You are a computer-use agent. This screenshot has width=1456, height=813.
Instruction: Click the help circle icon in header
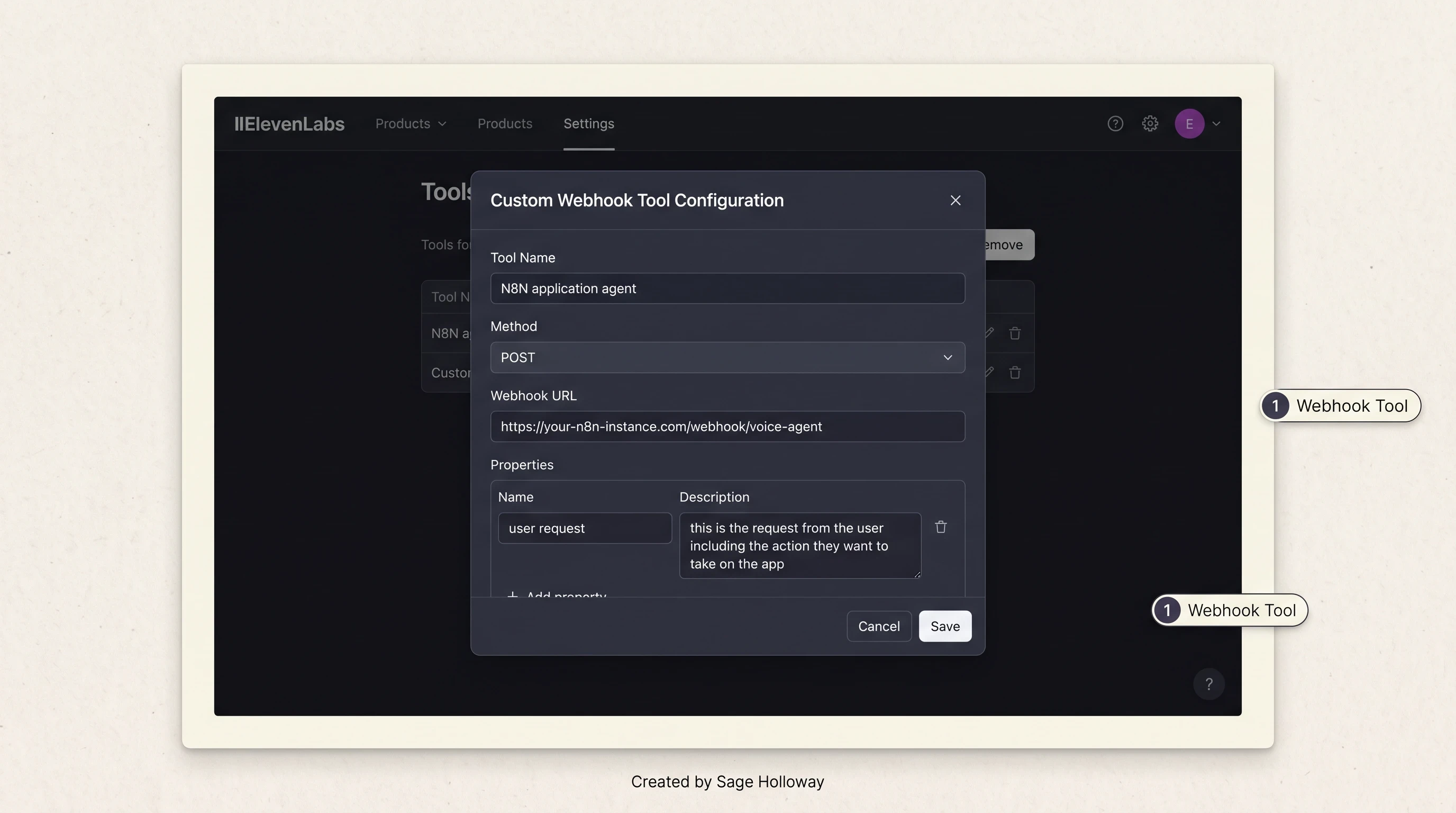(1115, 124)
